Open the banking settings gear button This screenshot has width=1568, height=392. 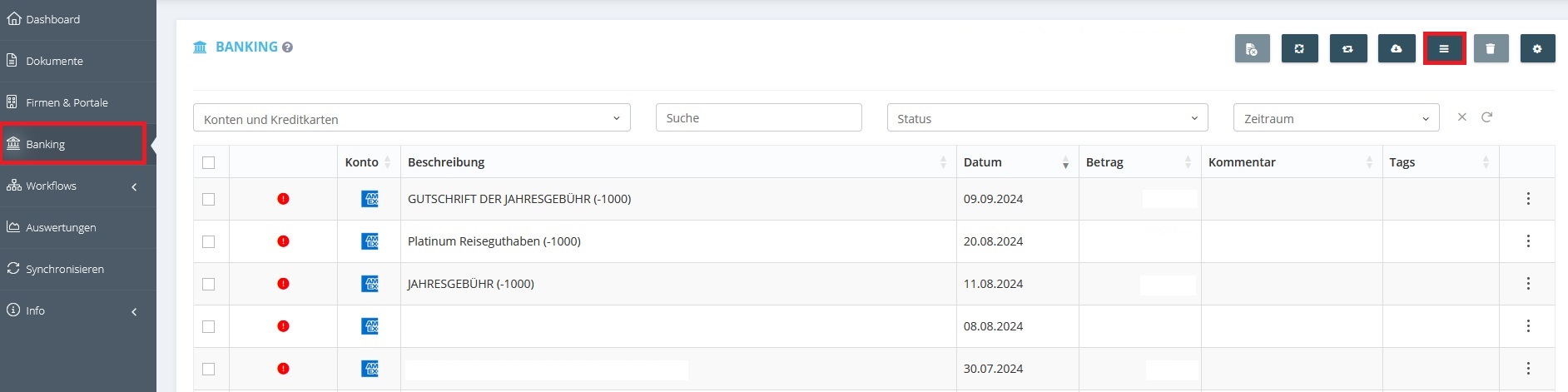coord(1537,49)
